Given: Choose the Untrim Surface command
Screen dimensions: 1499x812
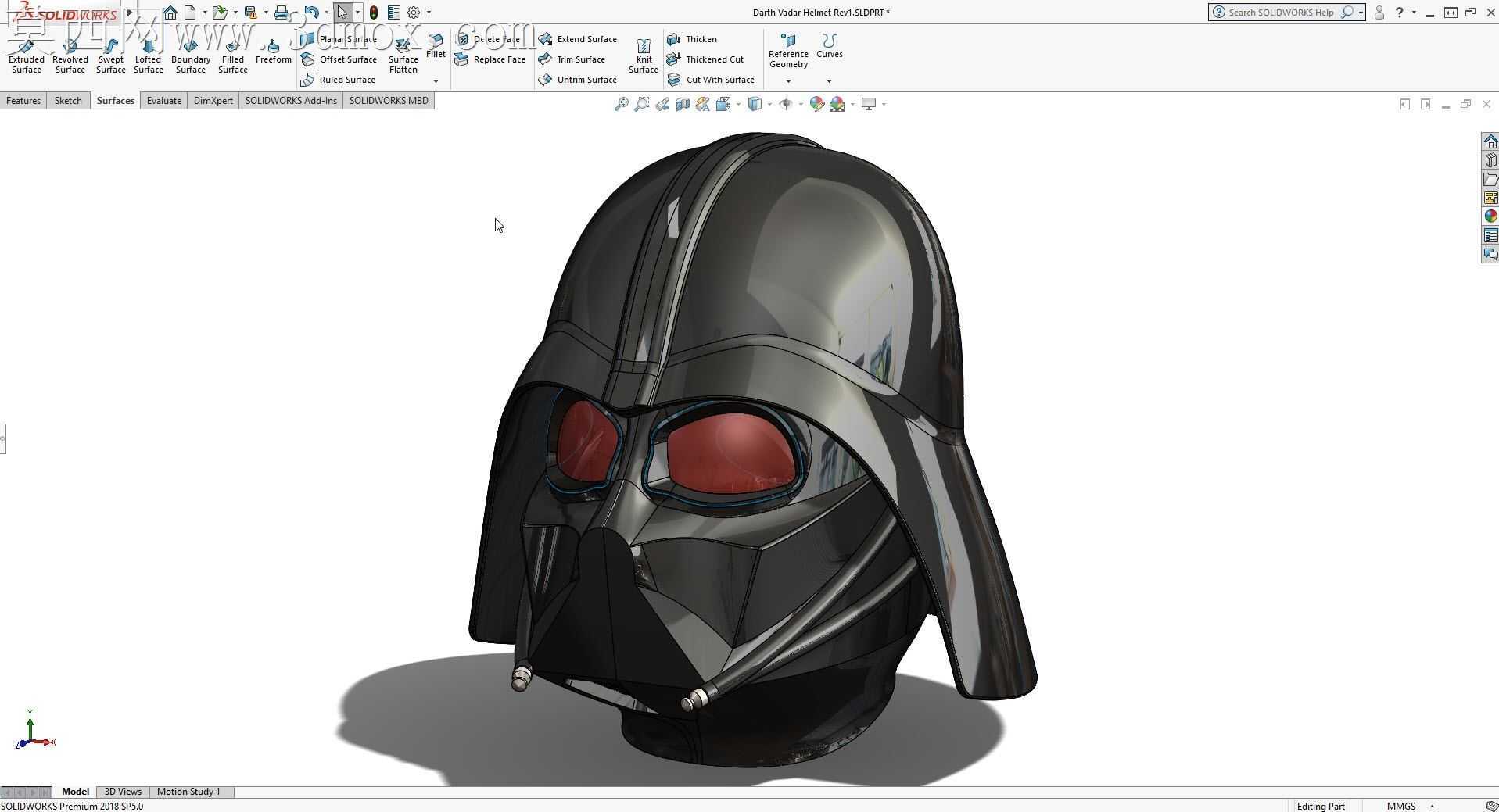Looking at the screenshot, I should (578, 80).
